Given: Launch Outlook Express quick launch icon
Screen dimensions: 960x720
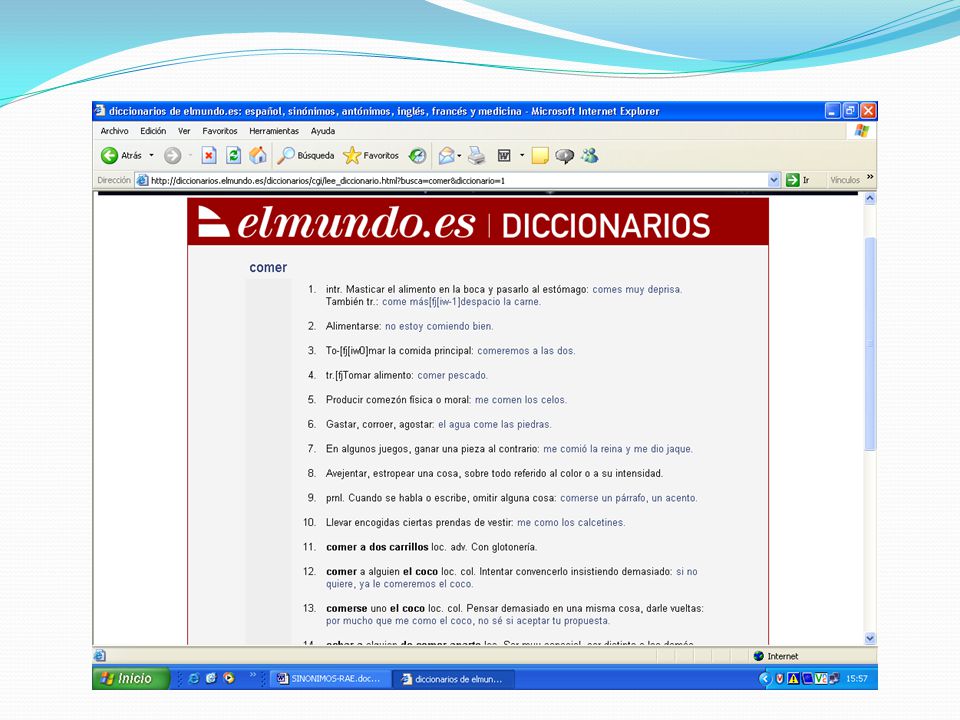Looking at the screenshot, I should coord(211,678).
